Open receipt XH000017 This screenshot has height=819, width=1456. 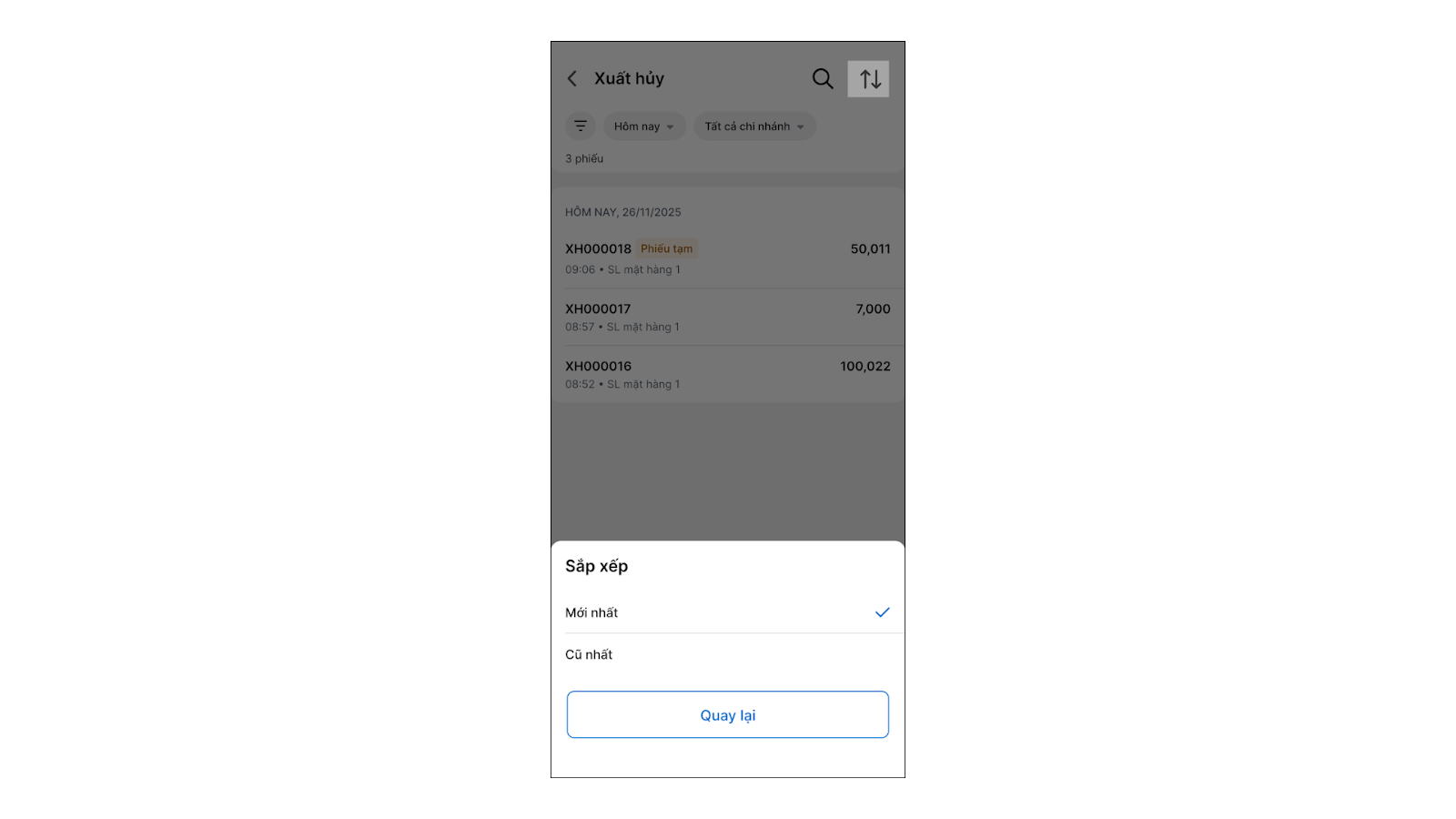[598, 309]
